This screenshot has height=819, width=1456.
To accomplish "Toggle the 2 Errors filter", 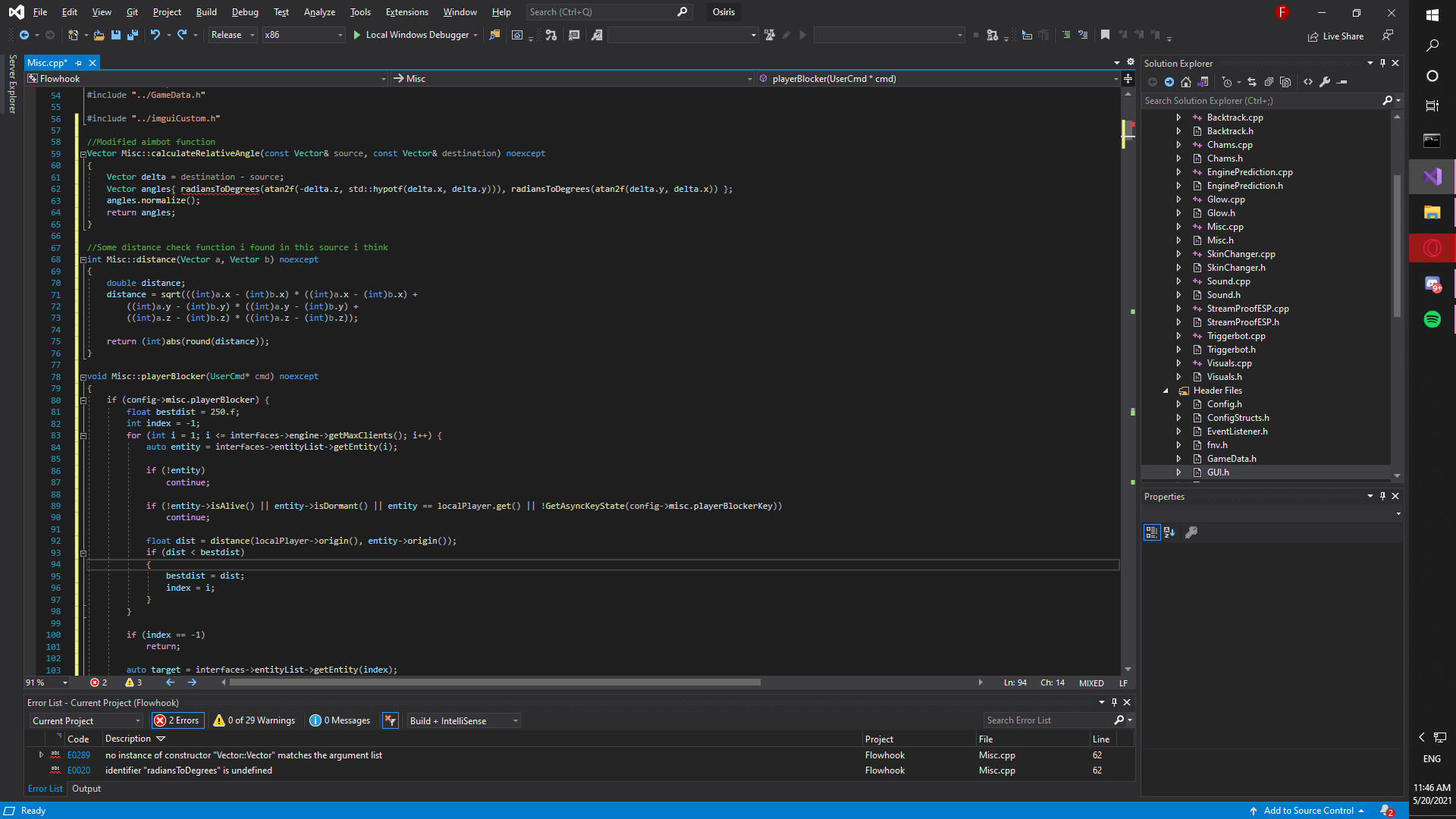I will (177, 720).
